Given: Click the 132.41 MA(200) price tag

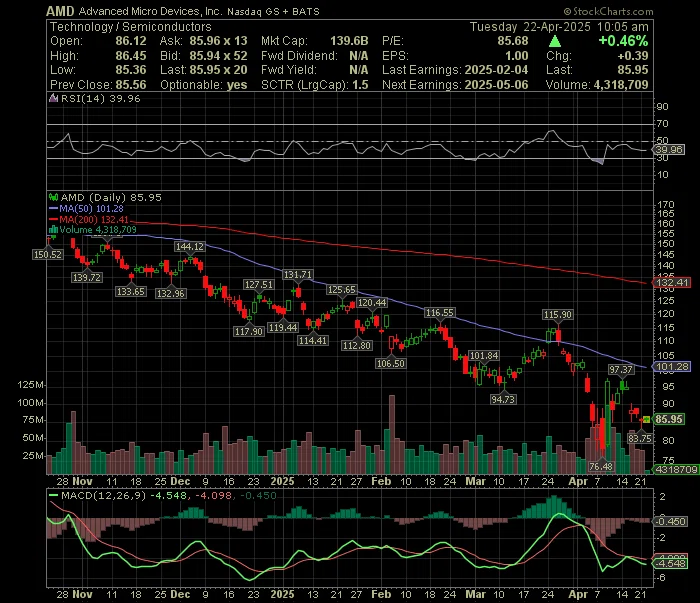Looking at the screenshot, I should pyautogui.click(x=671, y=283).
